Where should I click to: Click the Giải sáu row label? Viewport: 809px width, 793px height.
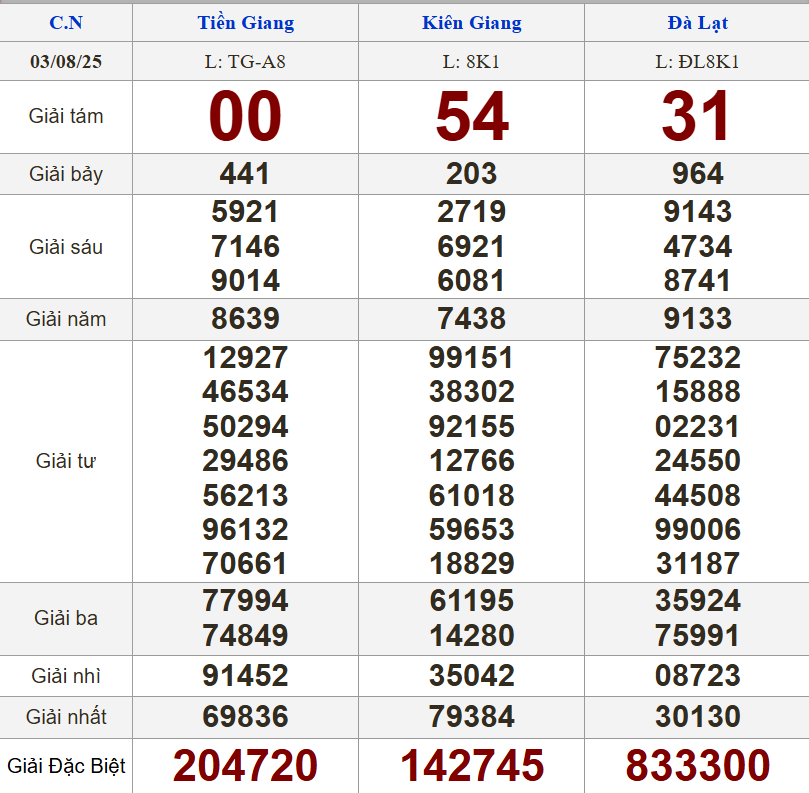(x=66, y=246)
